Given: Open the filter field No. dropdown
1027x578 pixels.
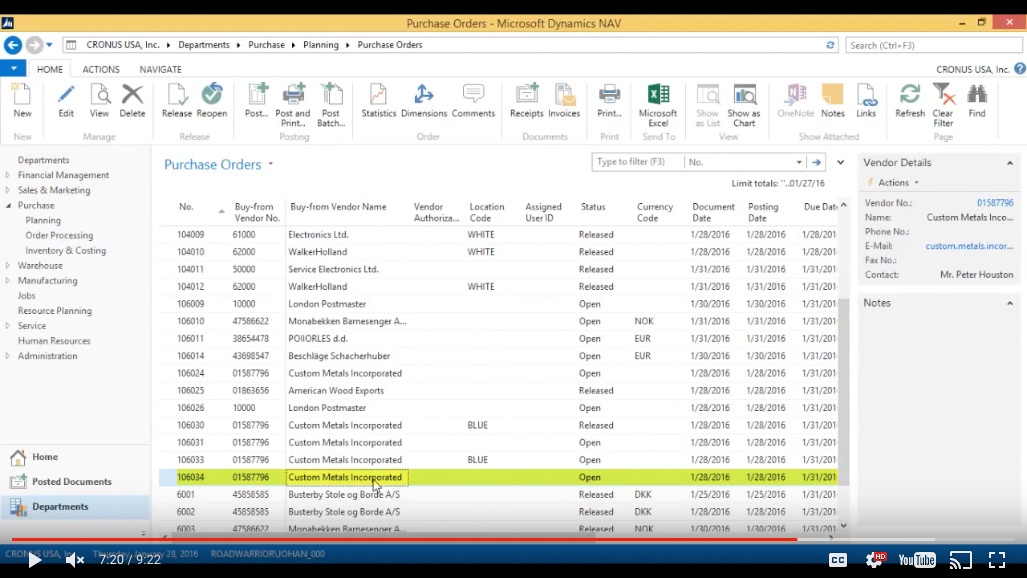Looking at the screenshot, I should pyautogui.click(x=799, y=162).
